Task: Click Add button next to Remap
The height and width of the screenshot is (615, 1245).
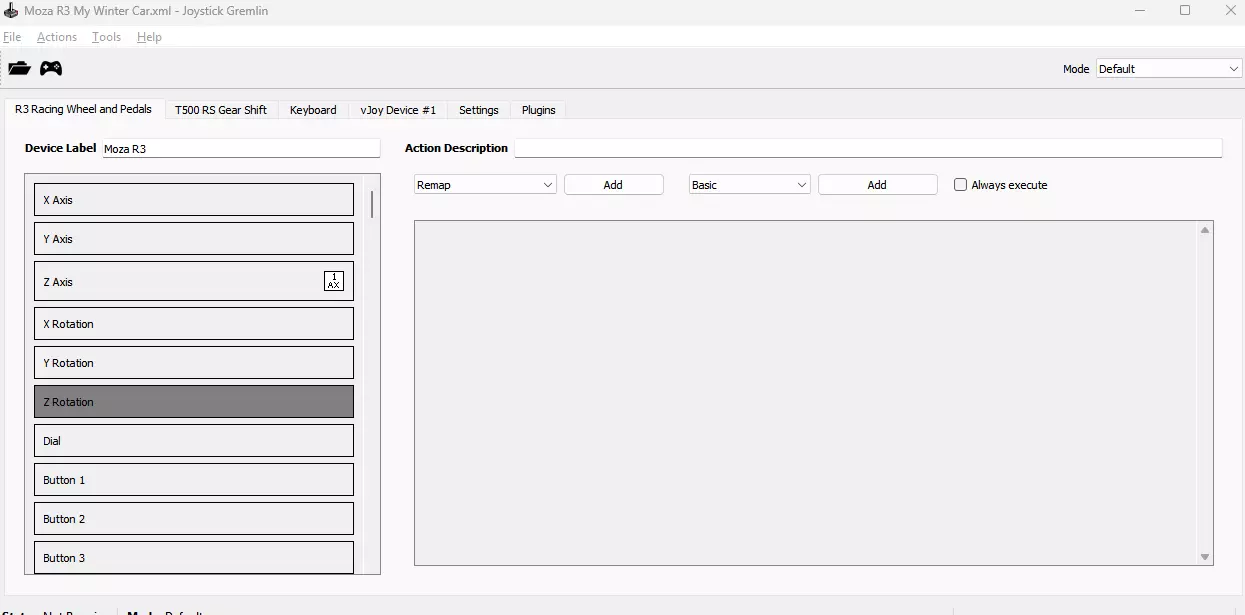Action: [x=613, y=185]
